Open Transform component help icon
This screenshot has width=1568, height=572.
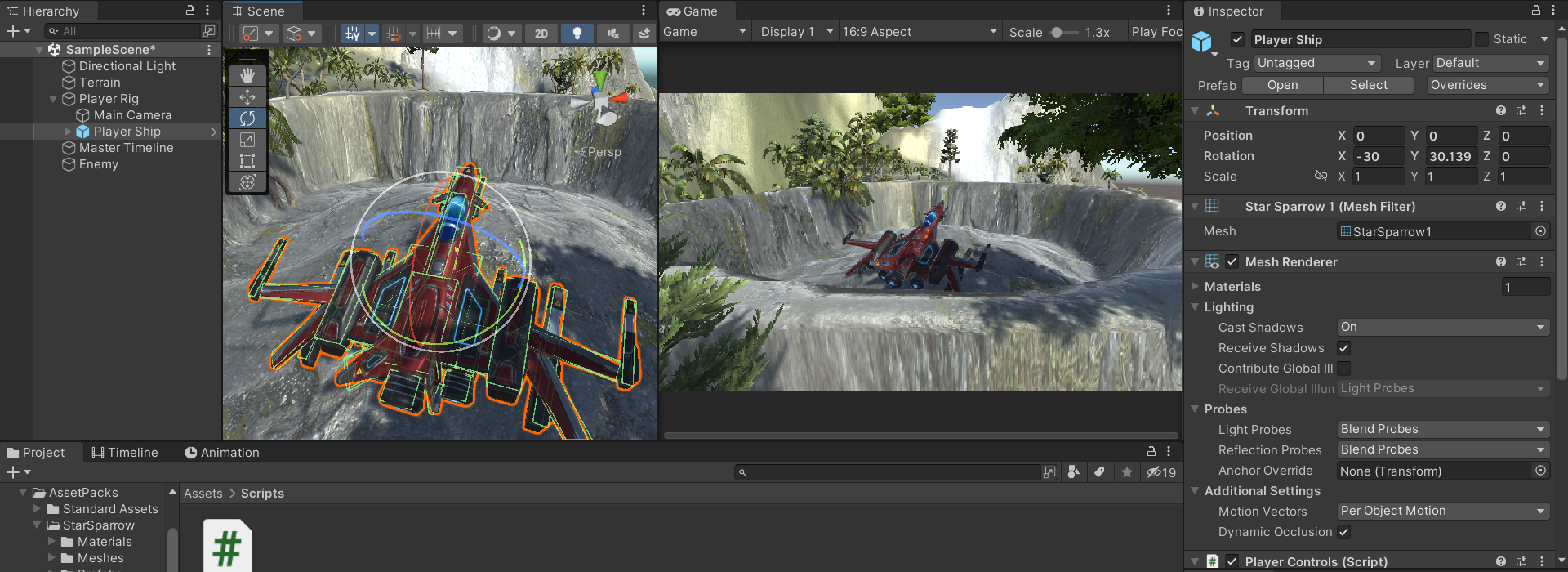[x=1501, y=110]
